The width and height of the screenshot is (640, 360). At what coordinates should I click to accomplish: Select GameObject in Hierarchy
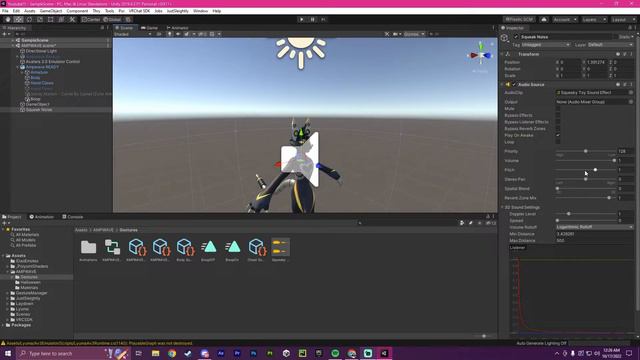pyautogui.click(x=38, y=104)
